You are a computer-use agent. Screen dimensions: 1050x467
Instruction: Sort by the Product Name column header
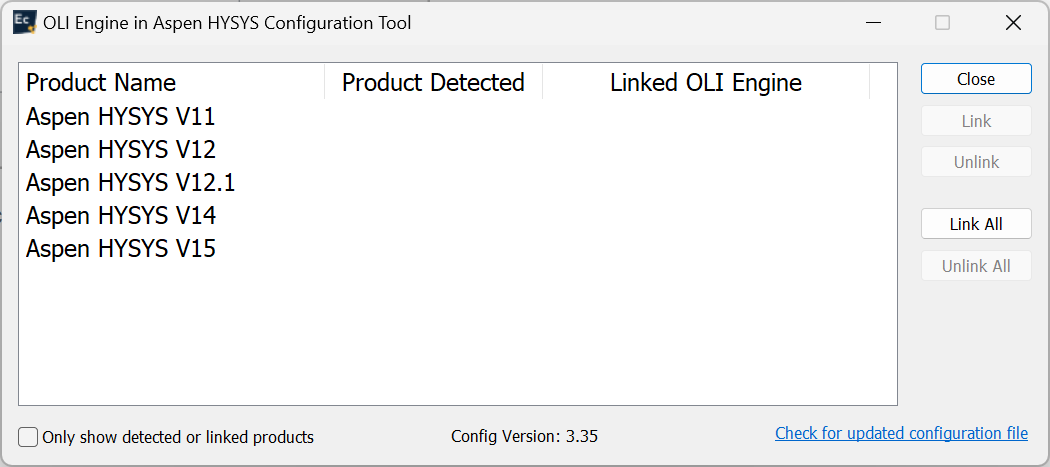tap(101, 82)
